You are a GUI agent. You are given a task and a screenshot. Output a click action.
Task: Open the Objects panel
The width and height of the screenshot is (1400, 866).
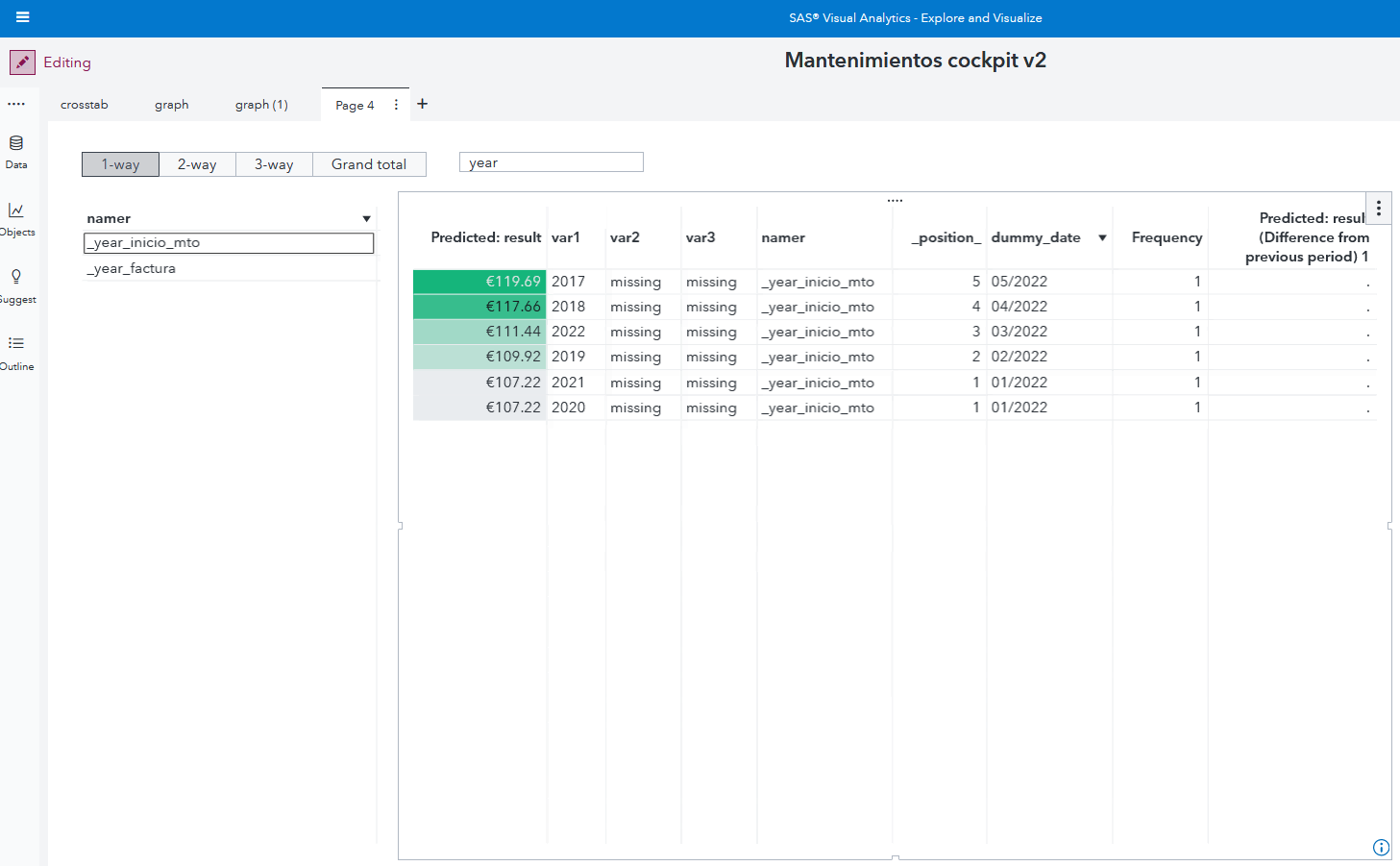click(x=15, y=217)
